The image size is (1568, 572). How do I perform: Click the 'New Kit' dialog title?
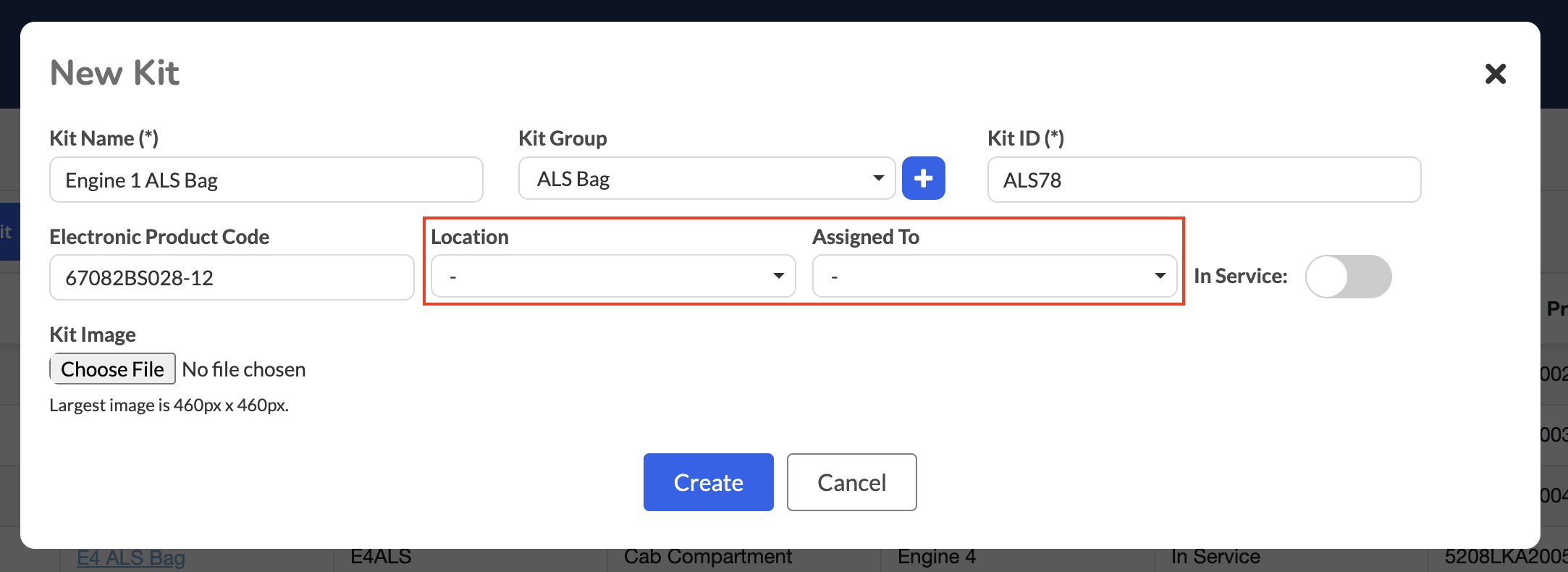click(114, 73)
